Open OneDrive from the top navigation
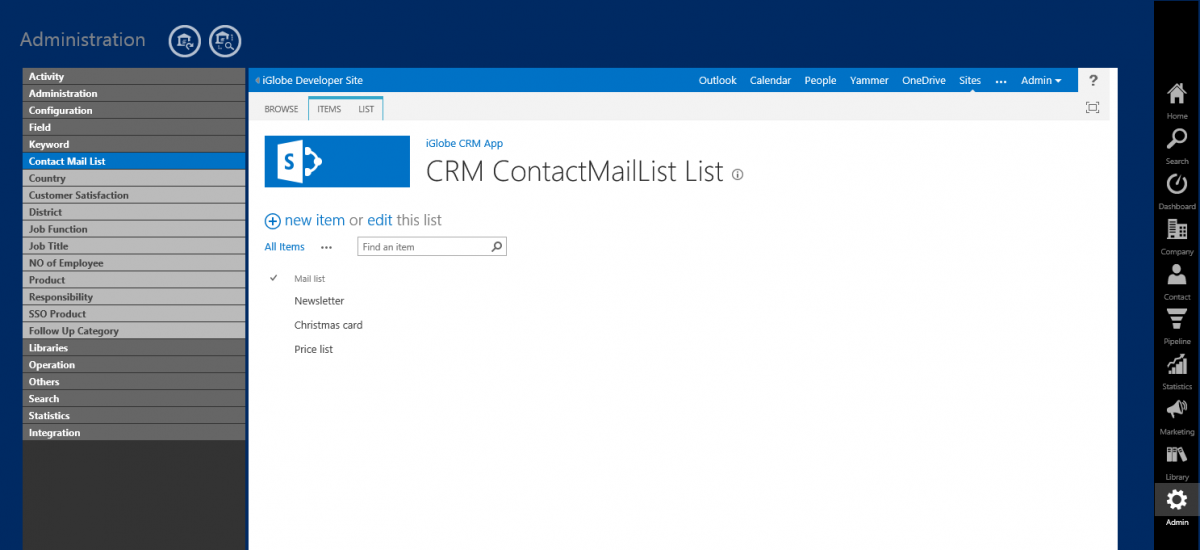 (924, 80)
